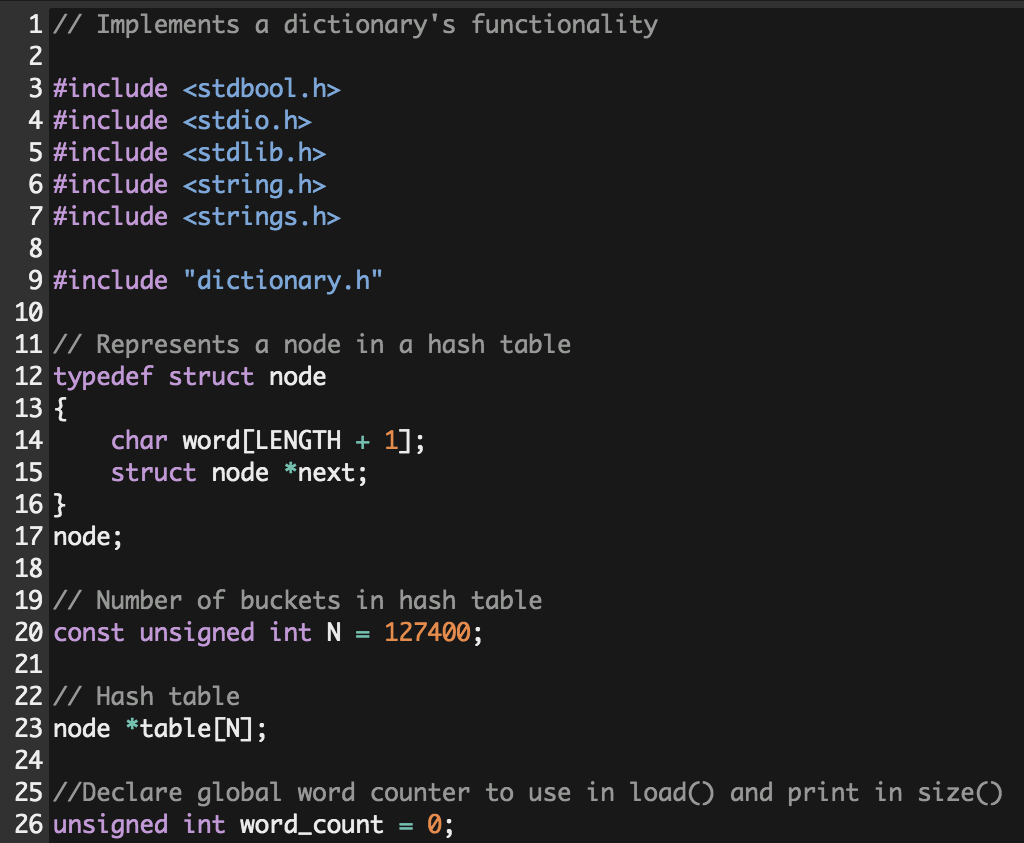Viewport: 1024px width, 843px height.
Task: Click the #include keyword on line 3
Action: (110, 89)
